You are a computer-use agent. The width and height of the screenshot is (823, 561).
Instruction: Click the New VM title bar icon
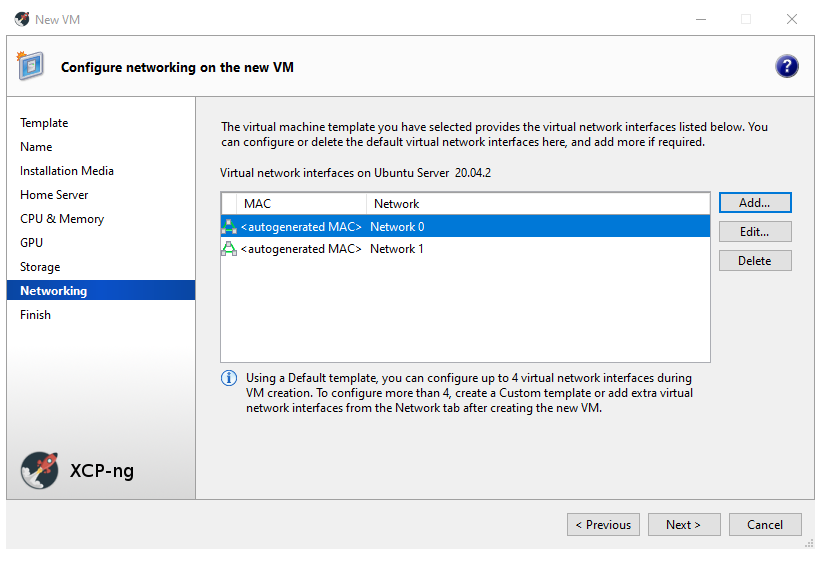pyautogui.click(x=21, y=19)
